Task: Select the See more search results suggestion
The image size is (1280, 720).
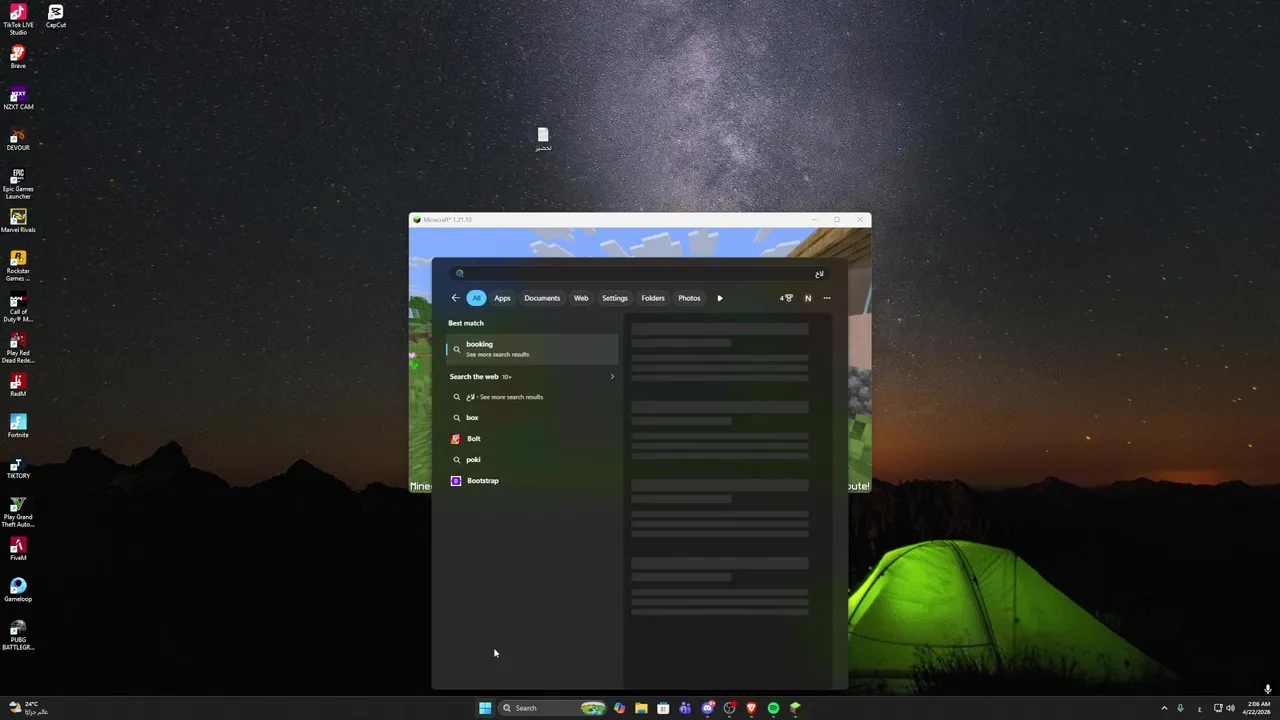Action: [x=532, y=397]
